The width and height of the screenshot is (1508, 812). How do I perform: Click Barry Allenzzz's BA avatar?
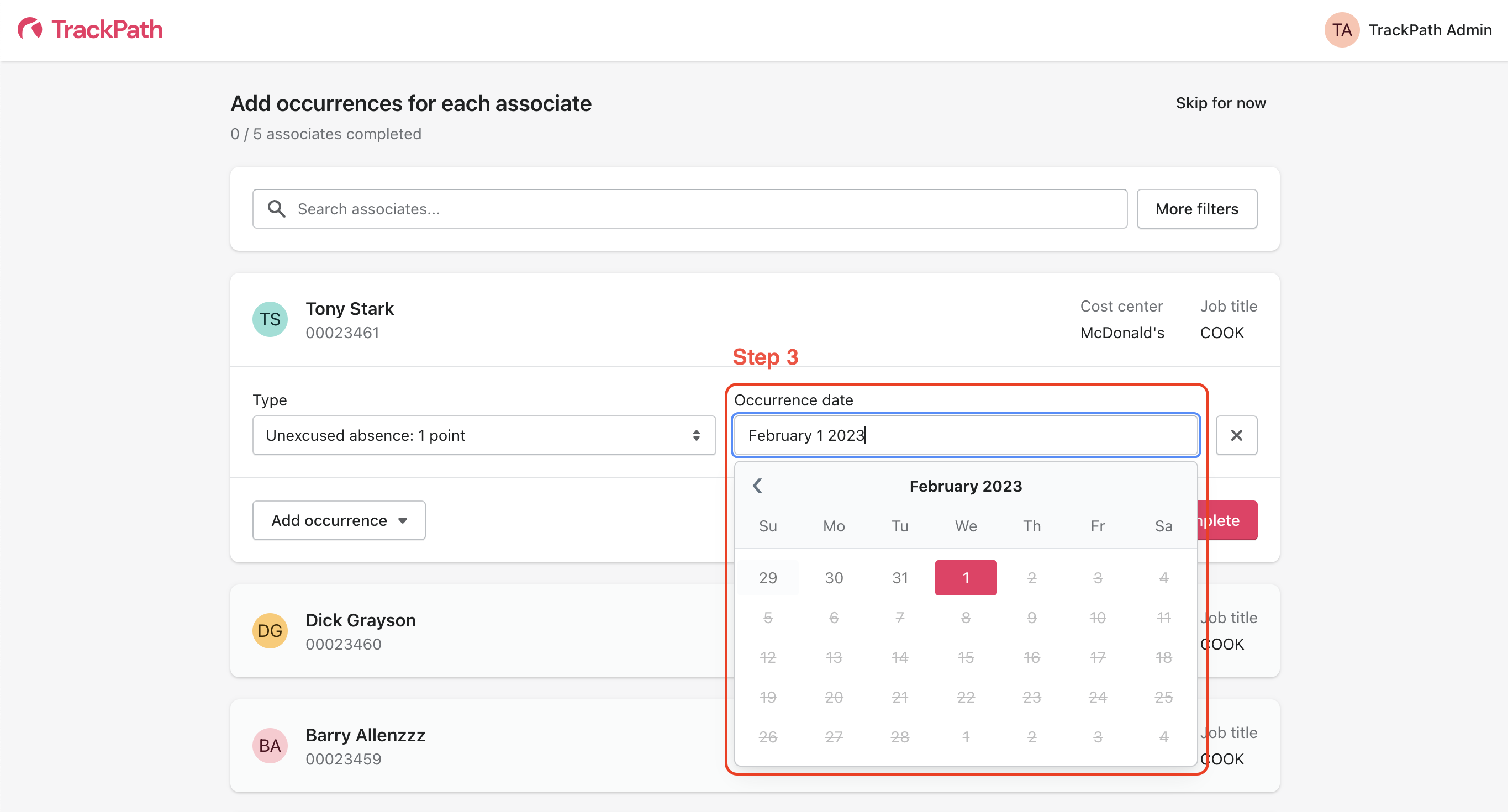(270, 746)
